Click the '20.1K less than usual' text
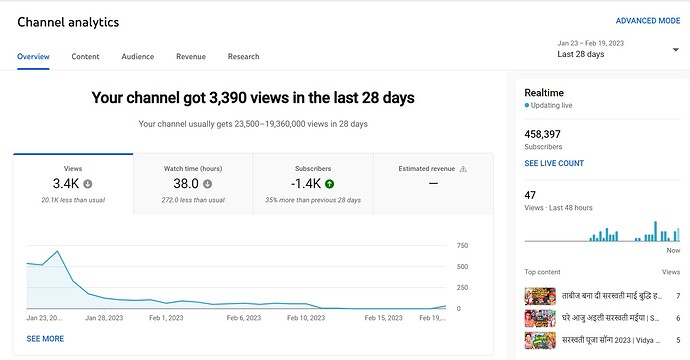This screenshot has height=360, width=690. [73, 200]
